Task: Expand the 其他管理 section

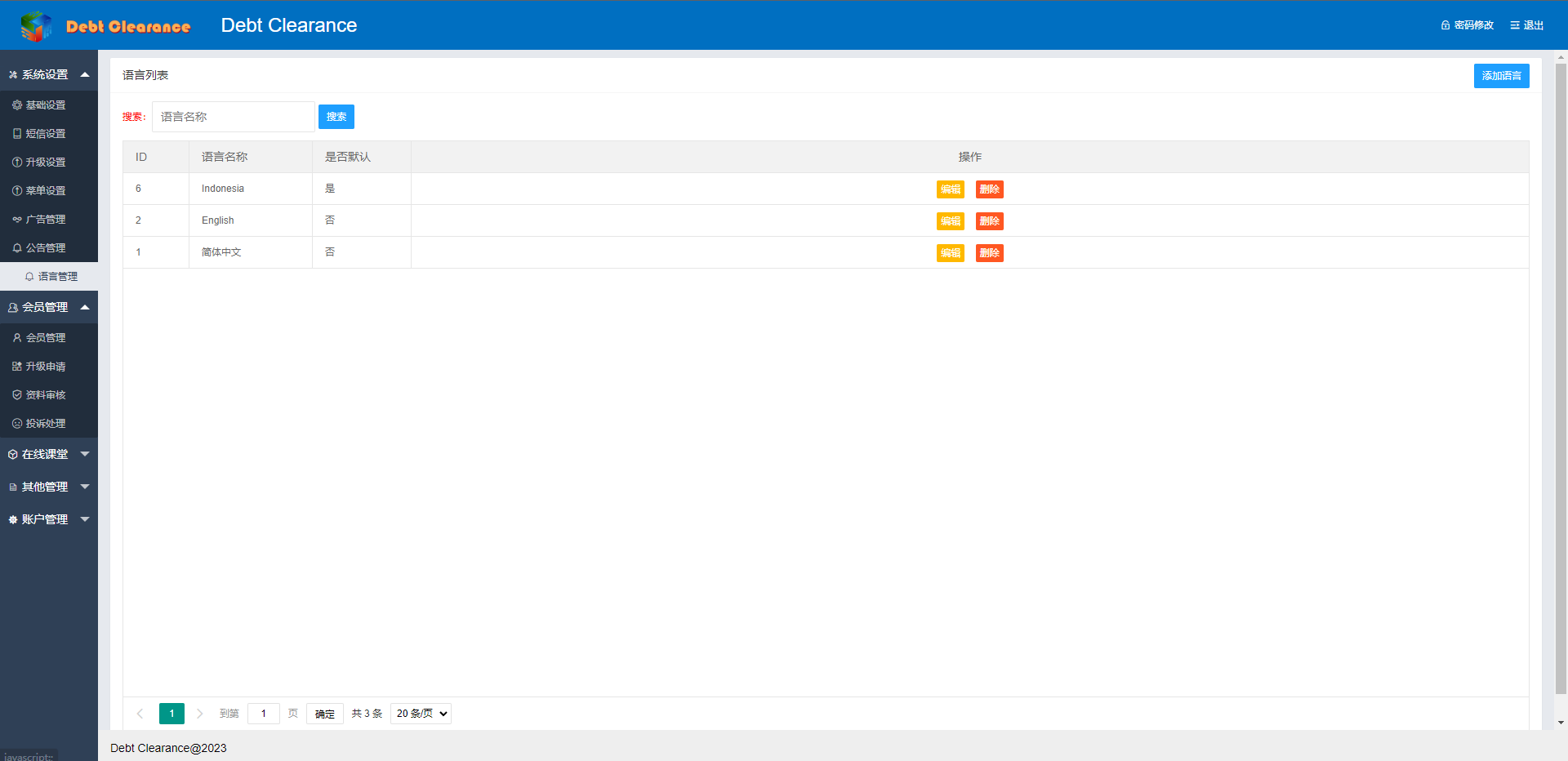Action: [49, 487]
